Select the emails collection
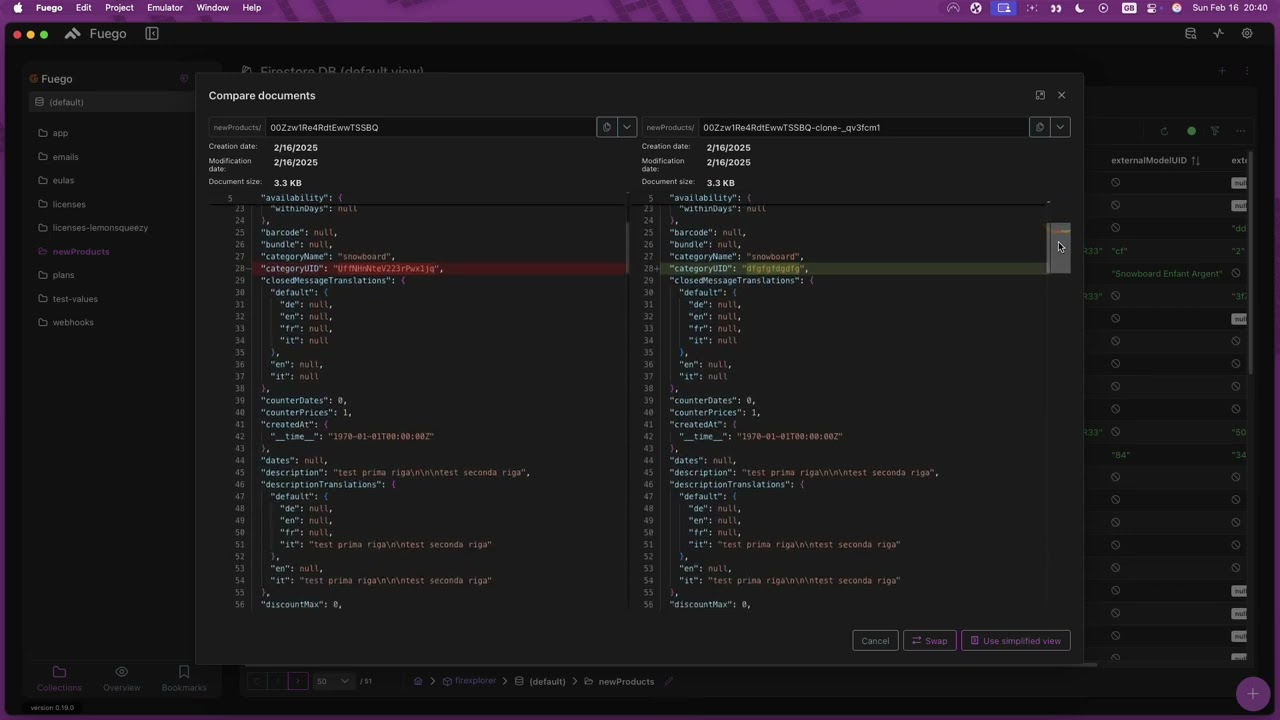The width and height of the screenshot is (1280, 720). (x=65, y=157)
